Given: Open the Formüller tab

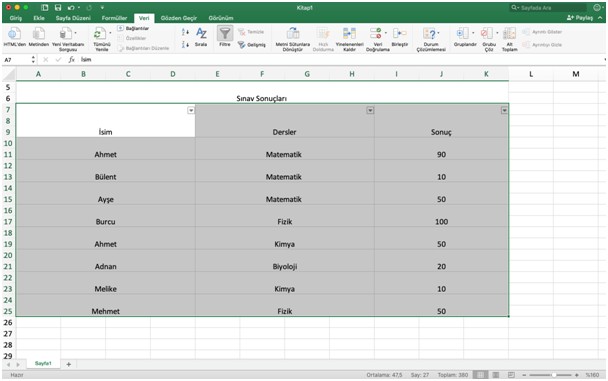Looking at the screenshot, I should [114, 18].
